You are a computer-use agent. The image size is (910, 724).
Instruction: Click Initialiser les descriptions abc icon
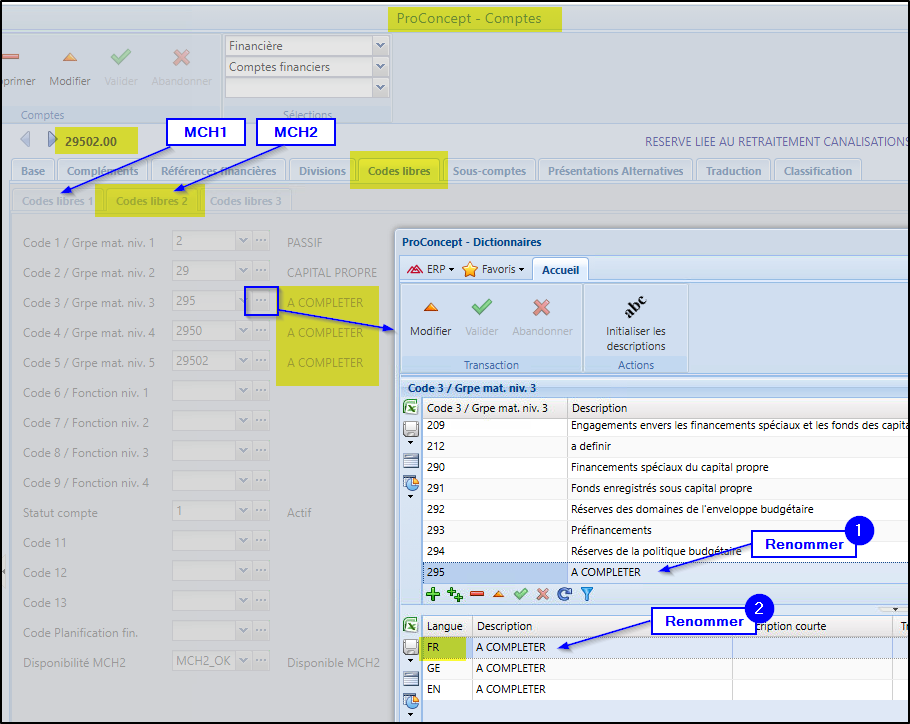pos(635,307)
